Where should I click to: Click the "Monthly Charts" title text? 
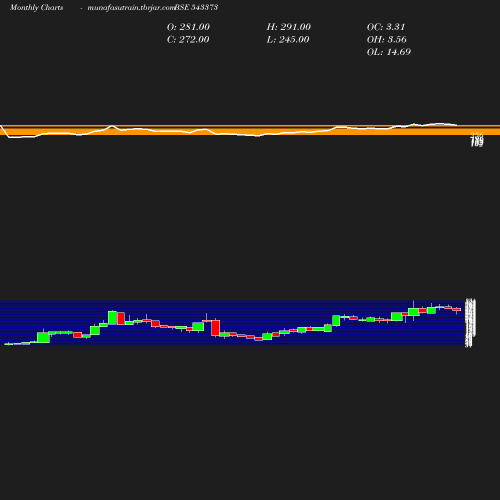[37, 7]
